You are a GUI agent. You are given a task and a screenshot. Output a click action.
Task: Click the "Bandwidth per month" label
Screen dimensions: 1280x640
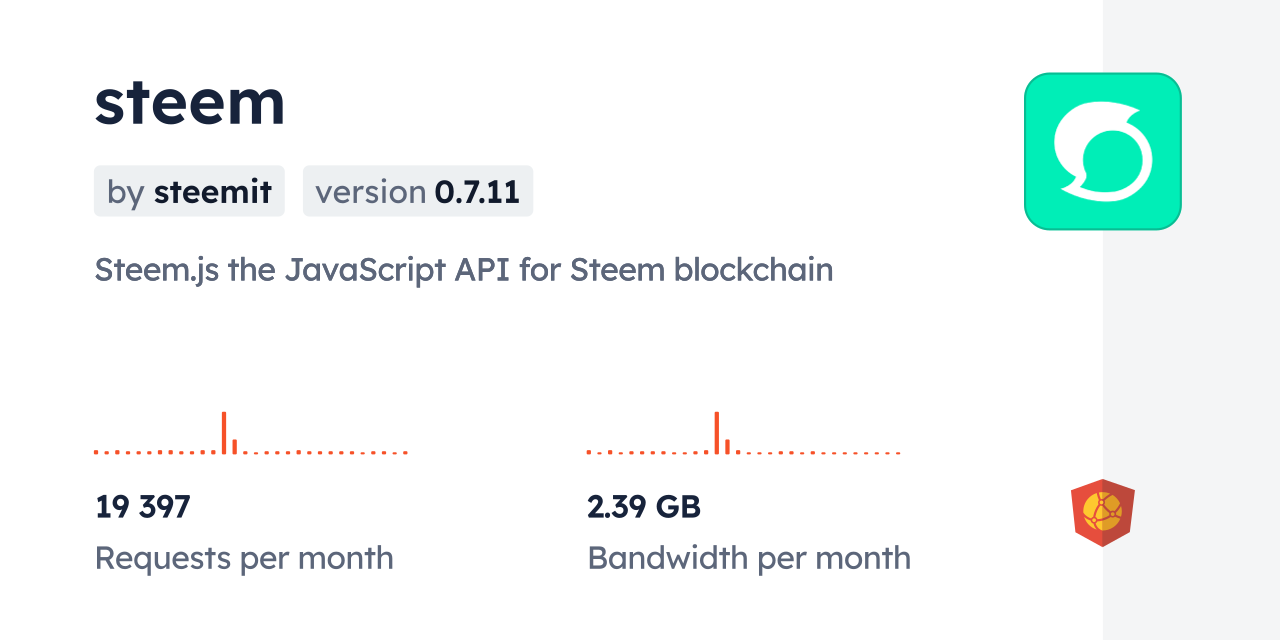tap(749, 558)
